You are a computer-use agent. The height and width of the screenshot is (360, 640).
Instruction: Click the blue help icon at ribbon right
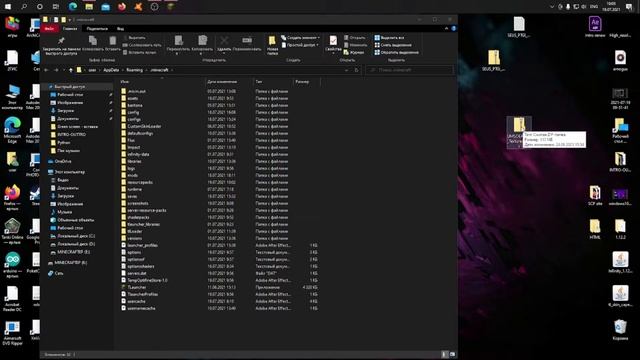pos(453,29)
